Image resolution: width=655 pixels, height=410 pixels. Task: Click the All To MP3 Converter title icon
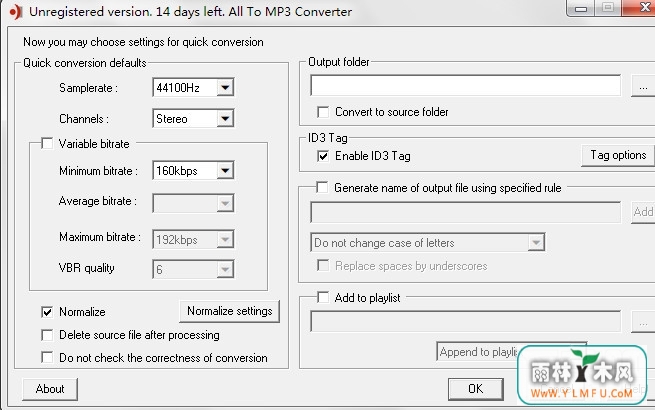click(15, 12)
